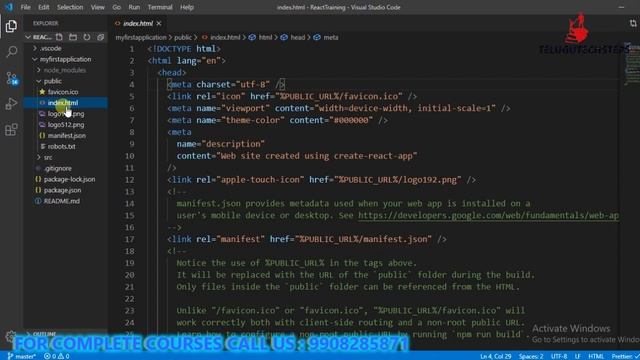This screenshot has width=640, height=360.
Task: Click the meta charset line of code
Action: [x=226, y=85]
